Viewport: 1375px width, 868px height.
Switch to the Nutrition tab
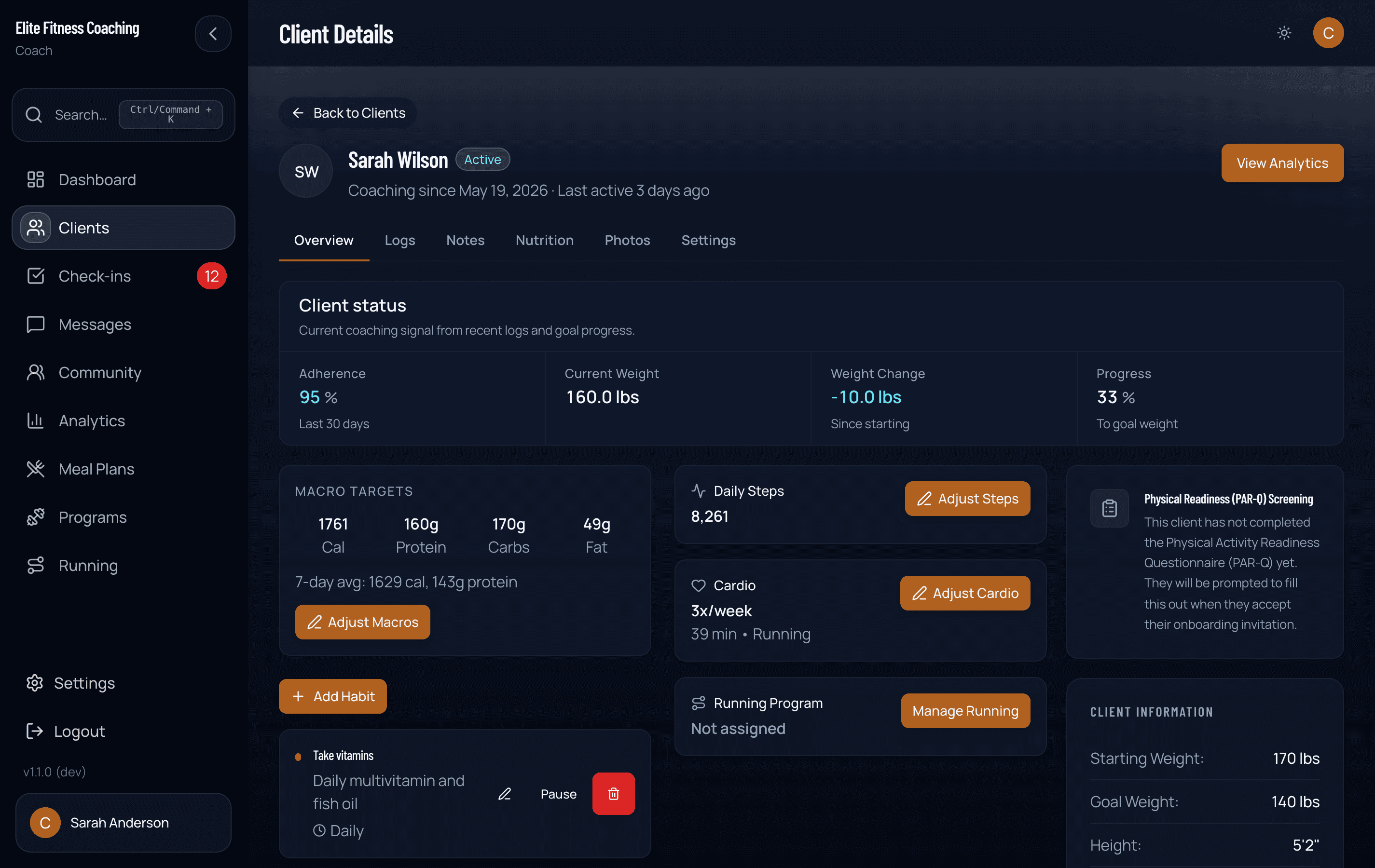(545, 240)
